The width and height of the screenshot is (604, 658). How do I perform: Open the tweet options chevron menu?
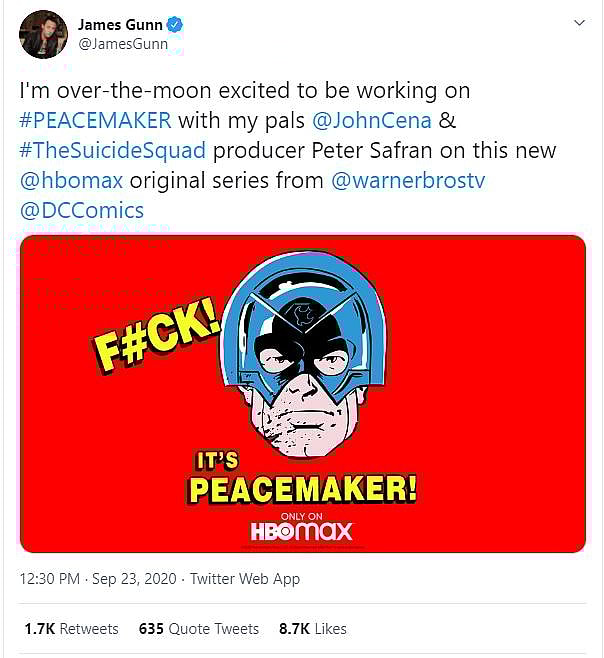[579, 22]
